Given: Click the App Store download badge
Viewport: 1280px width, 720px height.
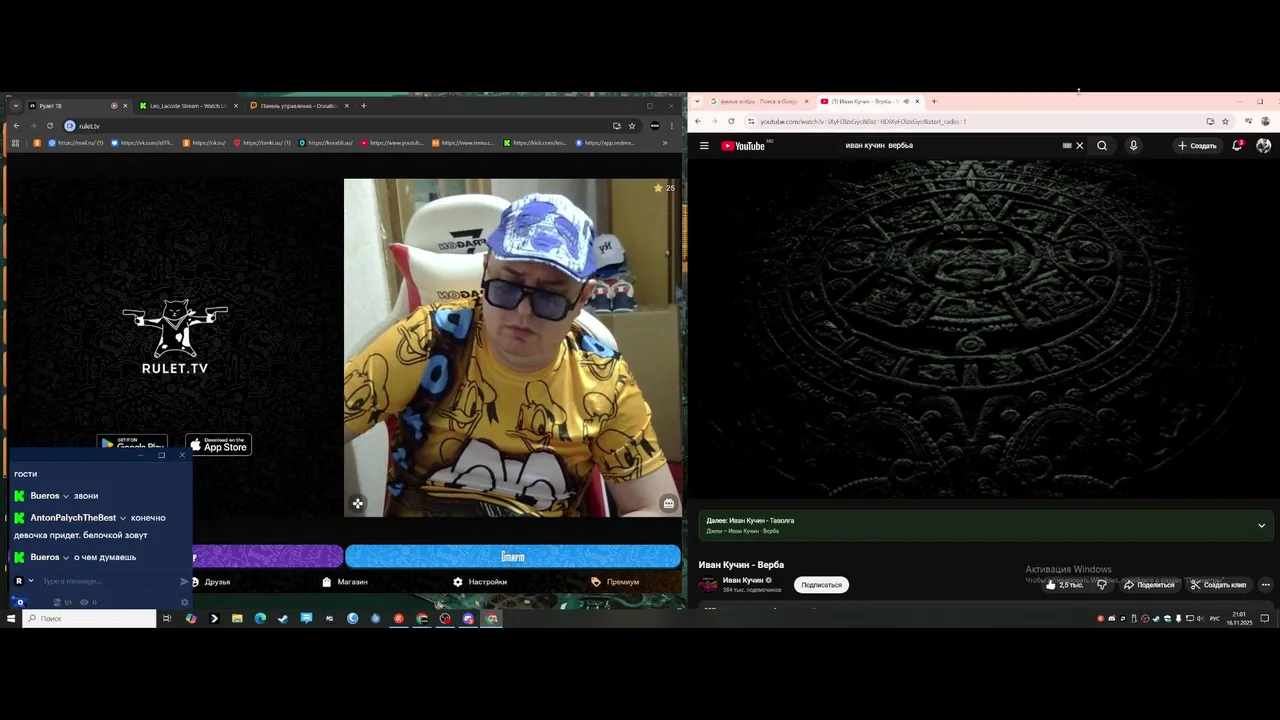Looking at the screenshot, I should tap(219, 445).
